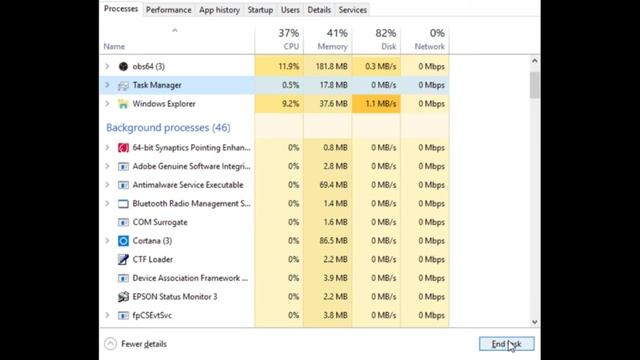Sort by the Memory column header

pyautogui.click(x=328, y=40)
